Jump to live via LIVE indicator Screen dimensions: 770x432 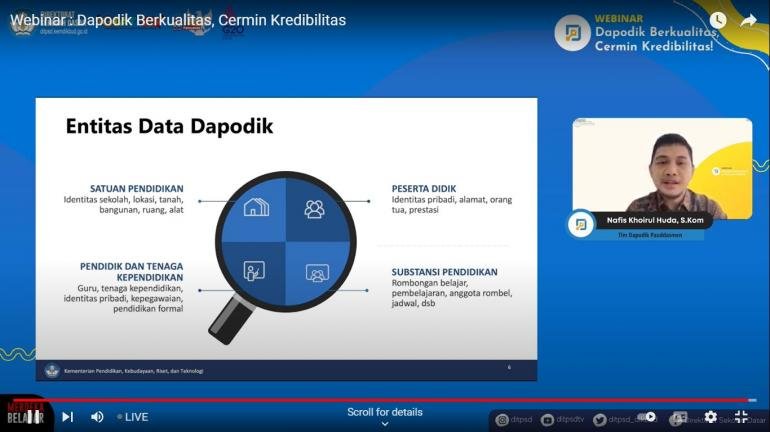132,417
